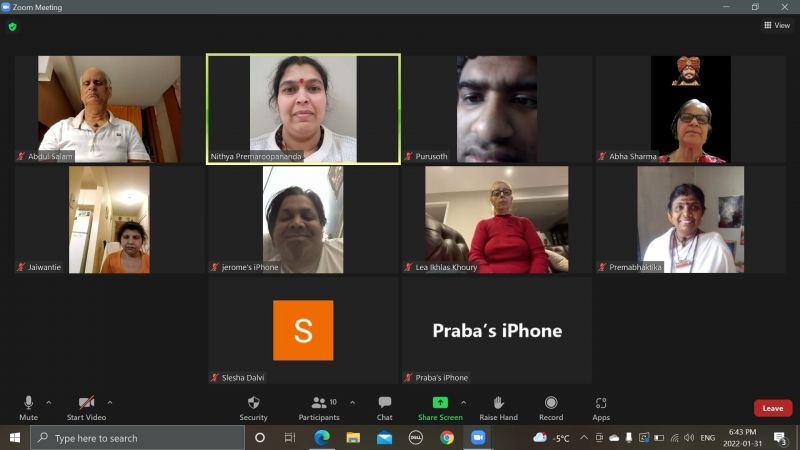Expand audio options arrow next to Mute
The width and height of the screenshot is (800, 450).
pyautogui.click(x=48, y=403)
